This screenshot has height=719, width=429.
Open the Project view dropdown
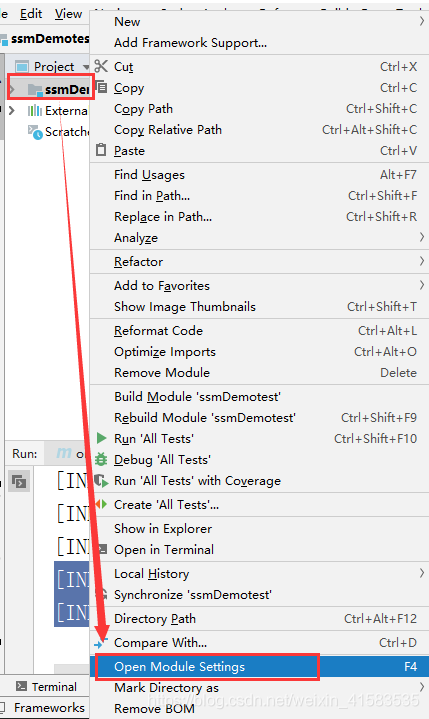[85, 67]
